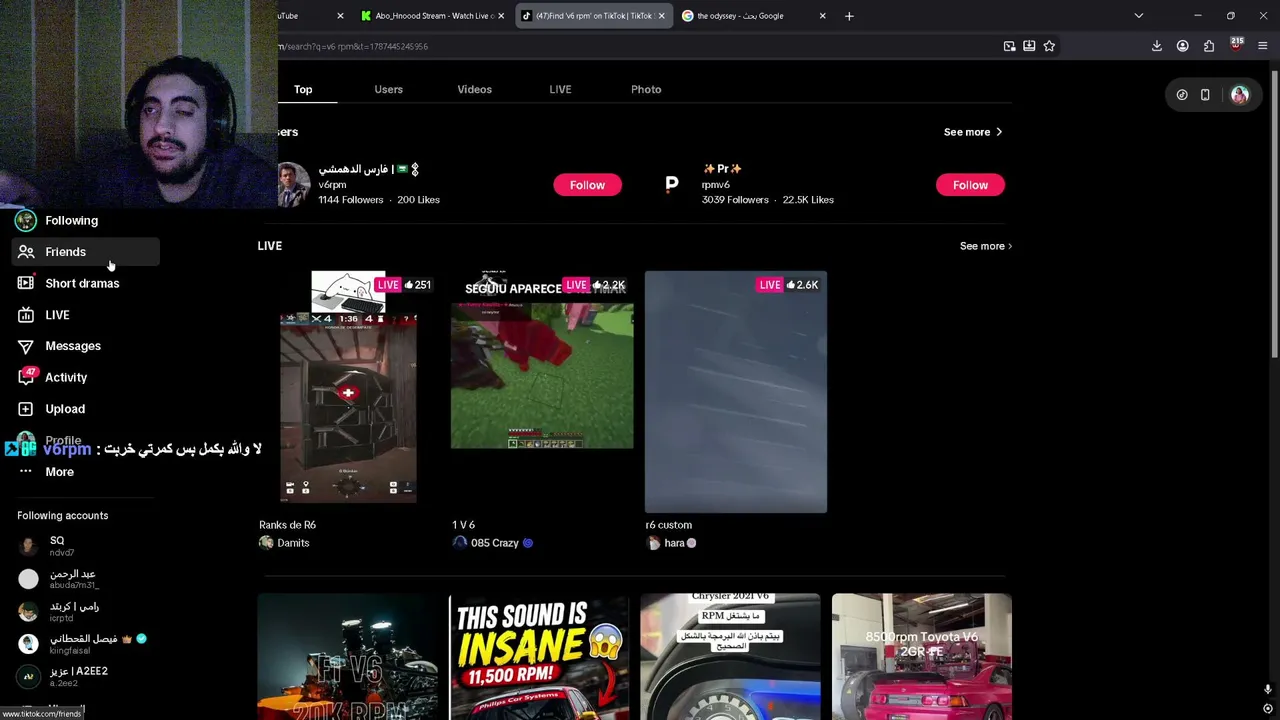Click the browser address bar URL
The width and height of the screenshot is (1280, 720).
352,46
